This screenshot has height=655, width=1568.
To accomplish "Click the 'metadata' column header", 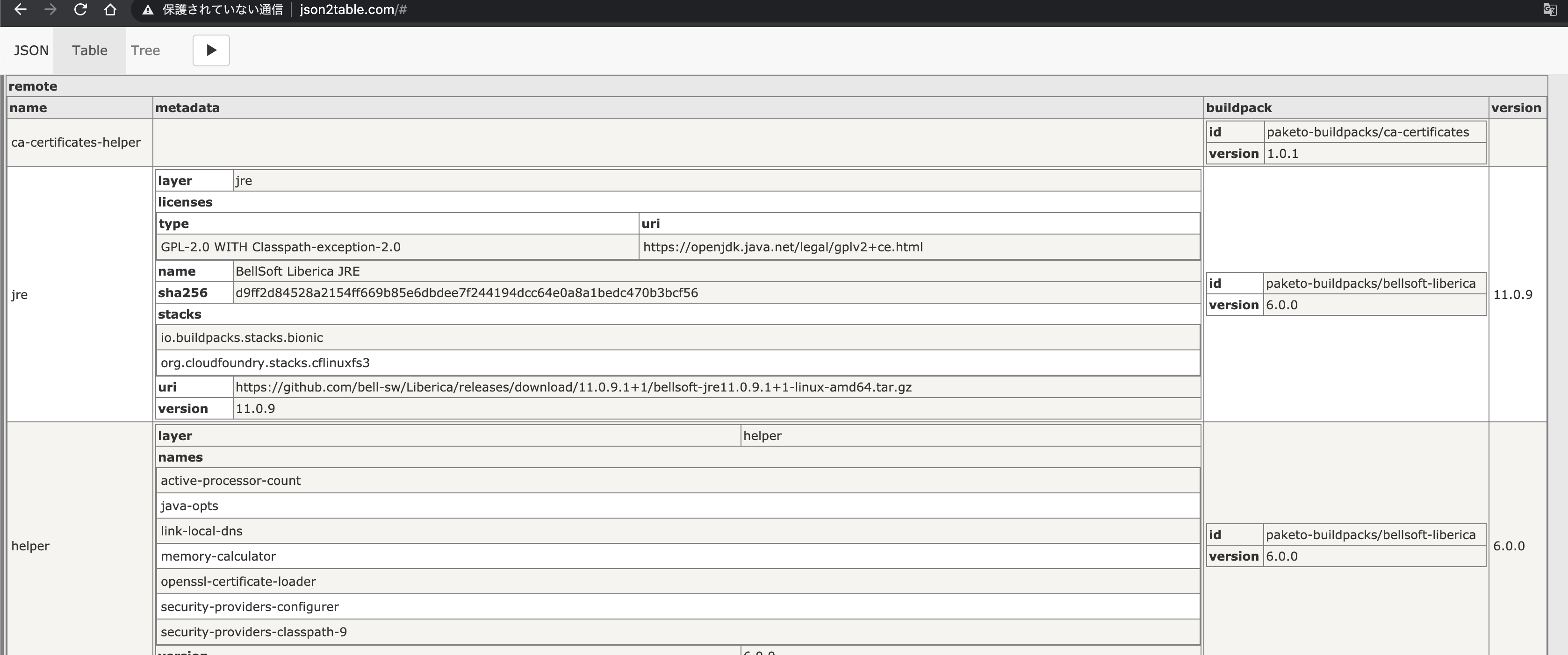I will tap(677, 107).
